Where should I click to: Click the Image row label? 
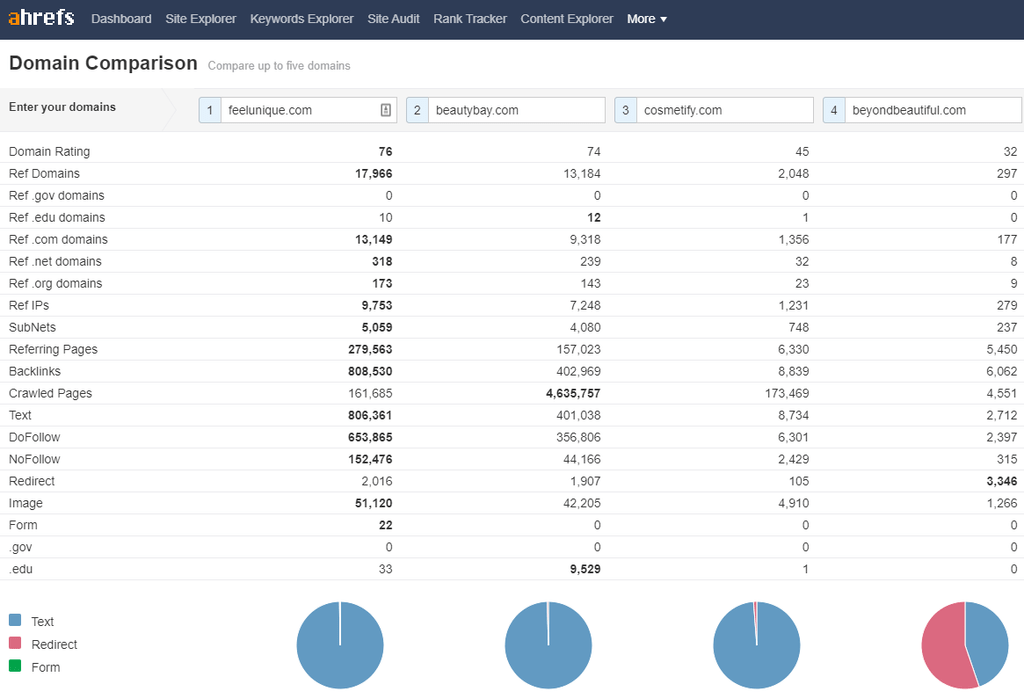click(25, 503)
